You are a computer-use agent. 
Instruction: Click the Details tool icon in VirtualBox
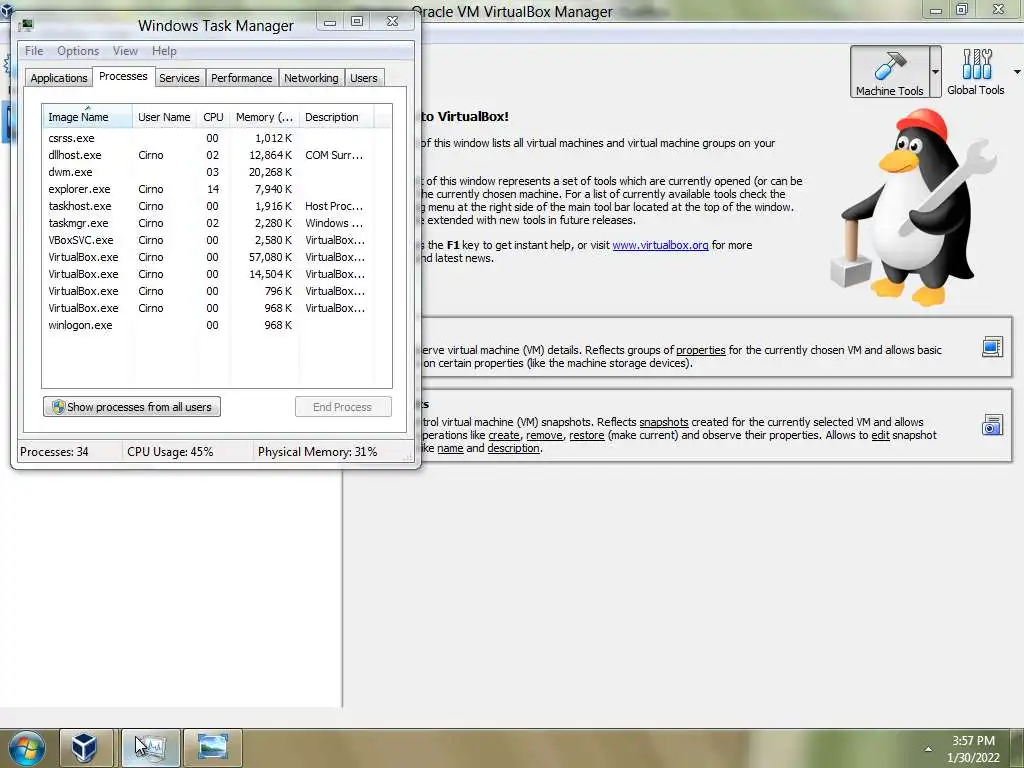coord(992,347)
